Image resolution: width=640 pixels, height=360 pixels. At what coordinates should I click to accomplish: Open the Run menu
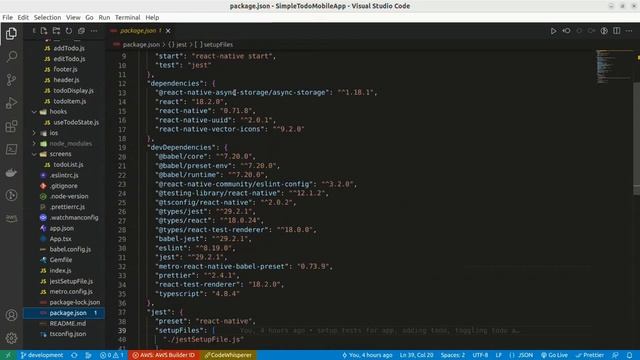point(104,18)
